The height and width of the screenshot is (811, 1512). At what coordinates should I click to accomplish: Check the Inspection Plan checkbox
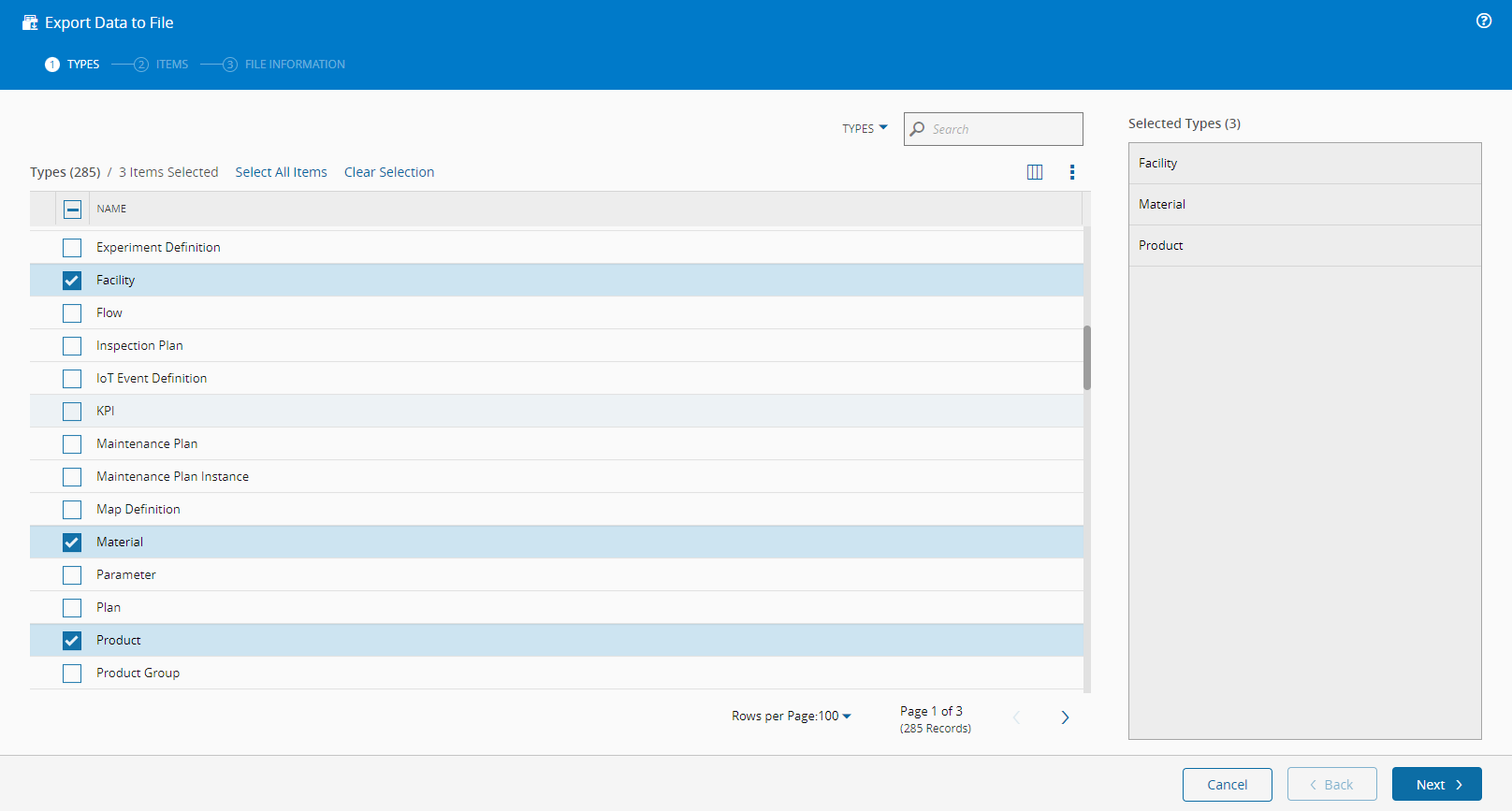(72, 346)
